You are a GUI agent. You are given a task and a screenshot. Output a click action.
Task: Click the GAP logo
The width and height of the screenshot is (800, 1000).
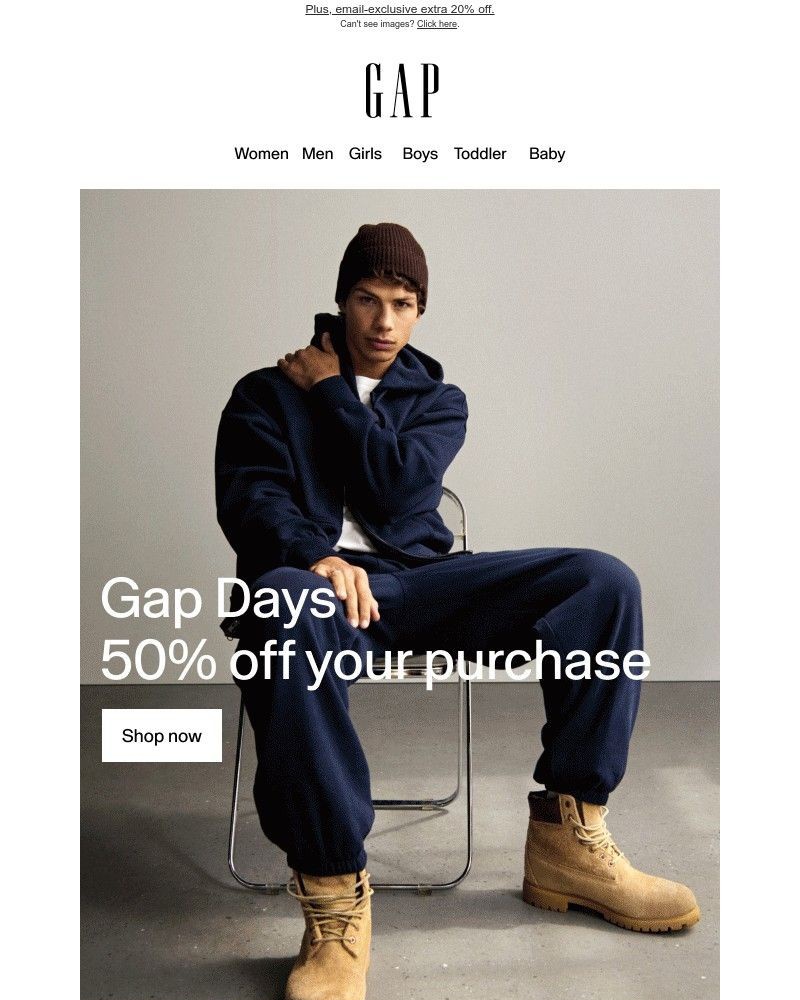[x=402, y=90]
